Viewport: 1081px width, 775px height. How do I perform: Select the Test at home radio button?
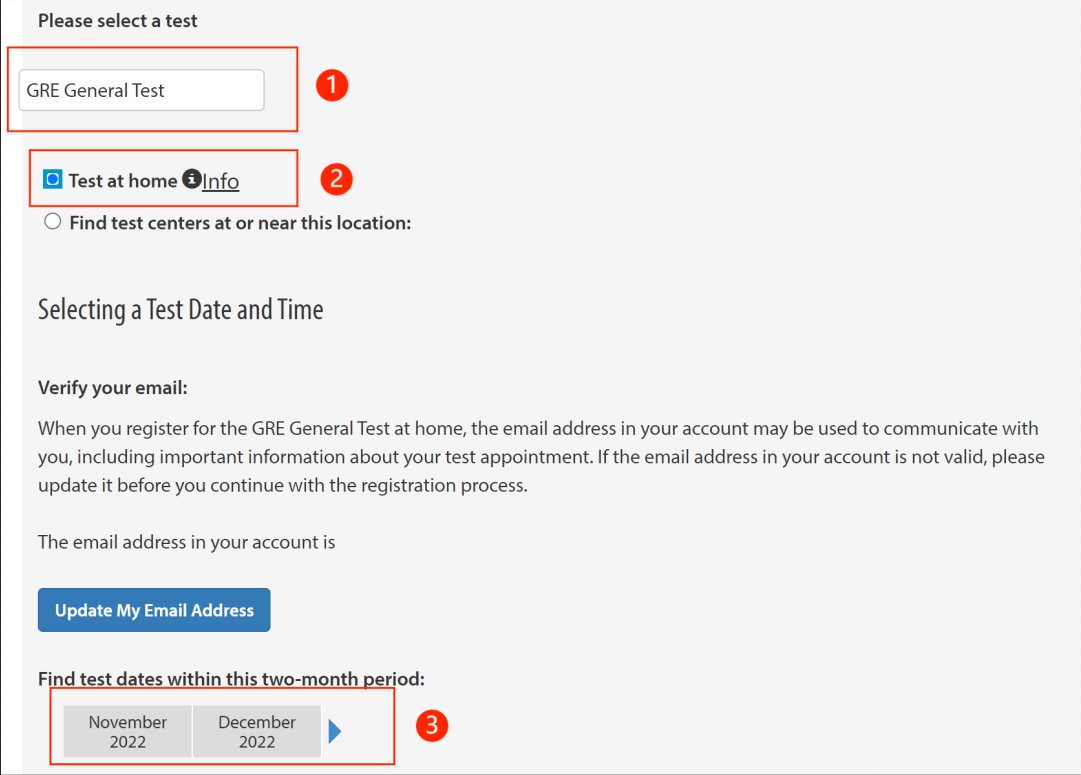pos(52,179)
